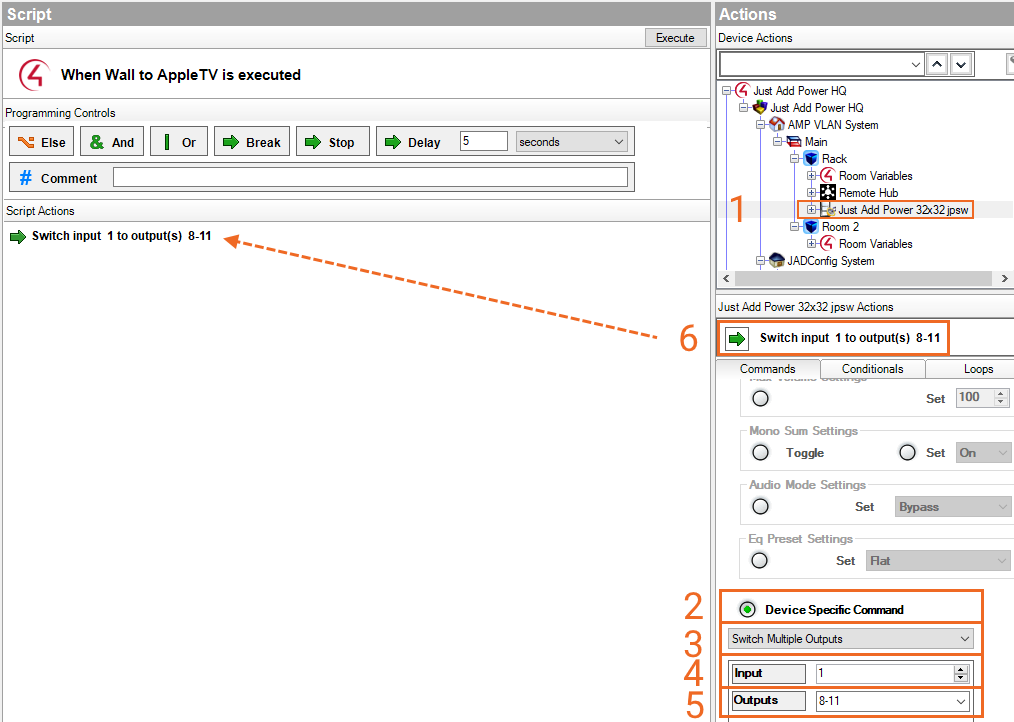Select the Mono Sum Toggle radio button
The image size is (1014, 722).
(760, 452)
